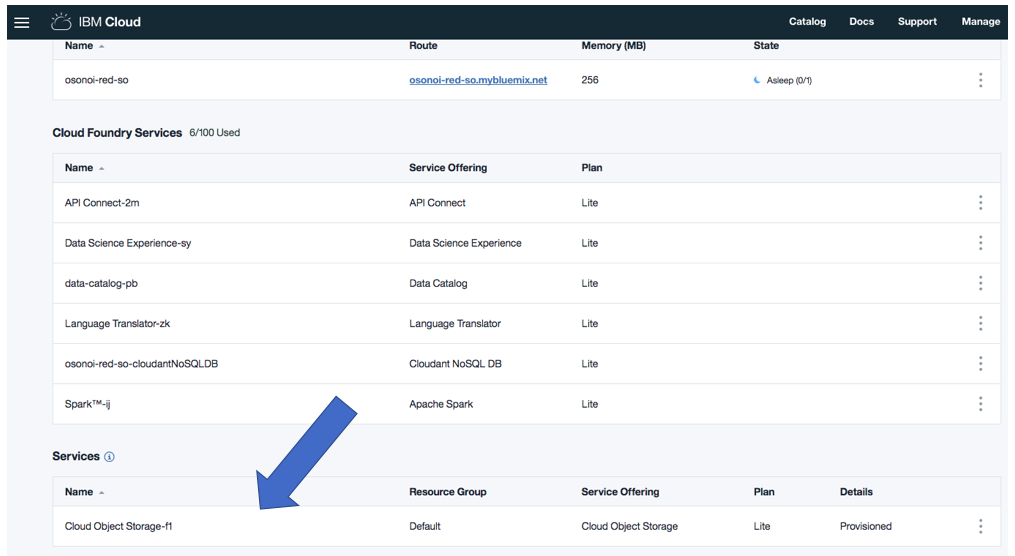1015x556 pixels.
Task: Click the Memory (MB) column header
Action: tap(614, 46)
